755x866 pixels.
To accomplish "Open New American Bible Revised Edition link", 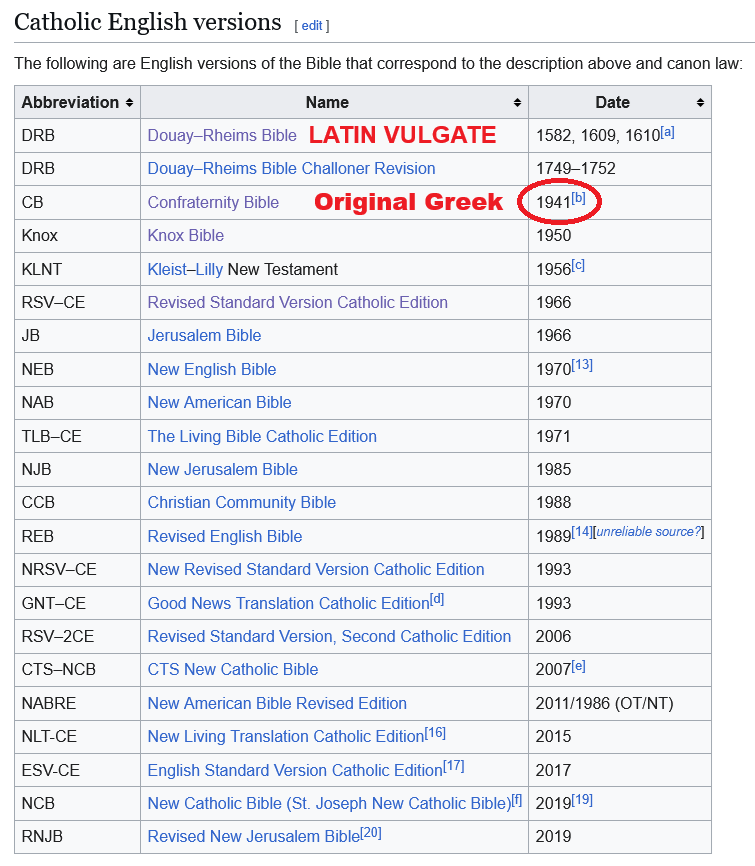I will point(277,703).
